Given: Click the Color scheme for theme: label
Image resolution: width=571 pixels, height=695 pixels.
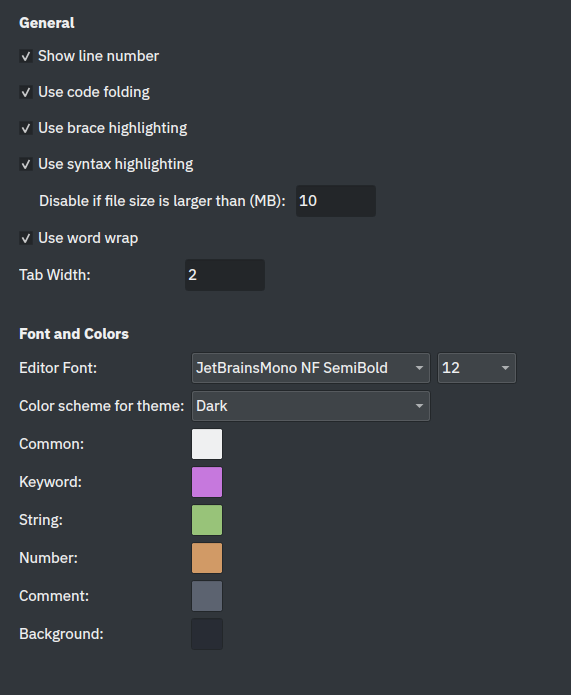Looking at the screenshot, I should click(102, 406).
